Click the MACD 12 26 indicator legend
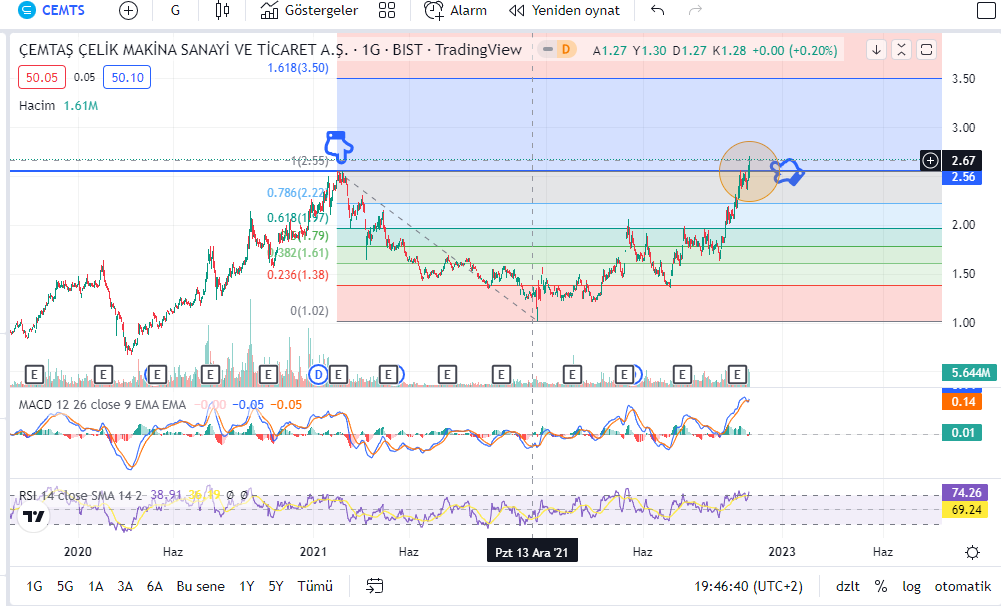This screenshot has width=1001, height=606. pos(102,405)
